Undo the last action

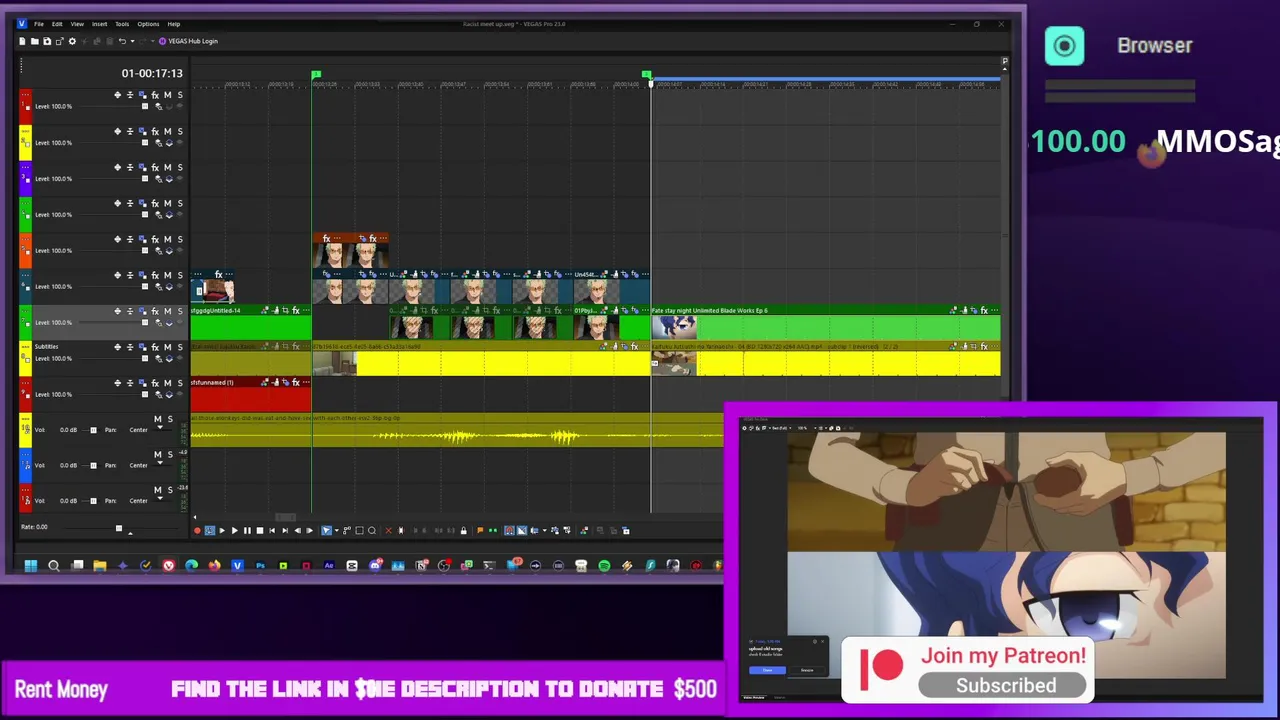(122, 41)
